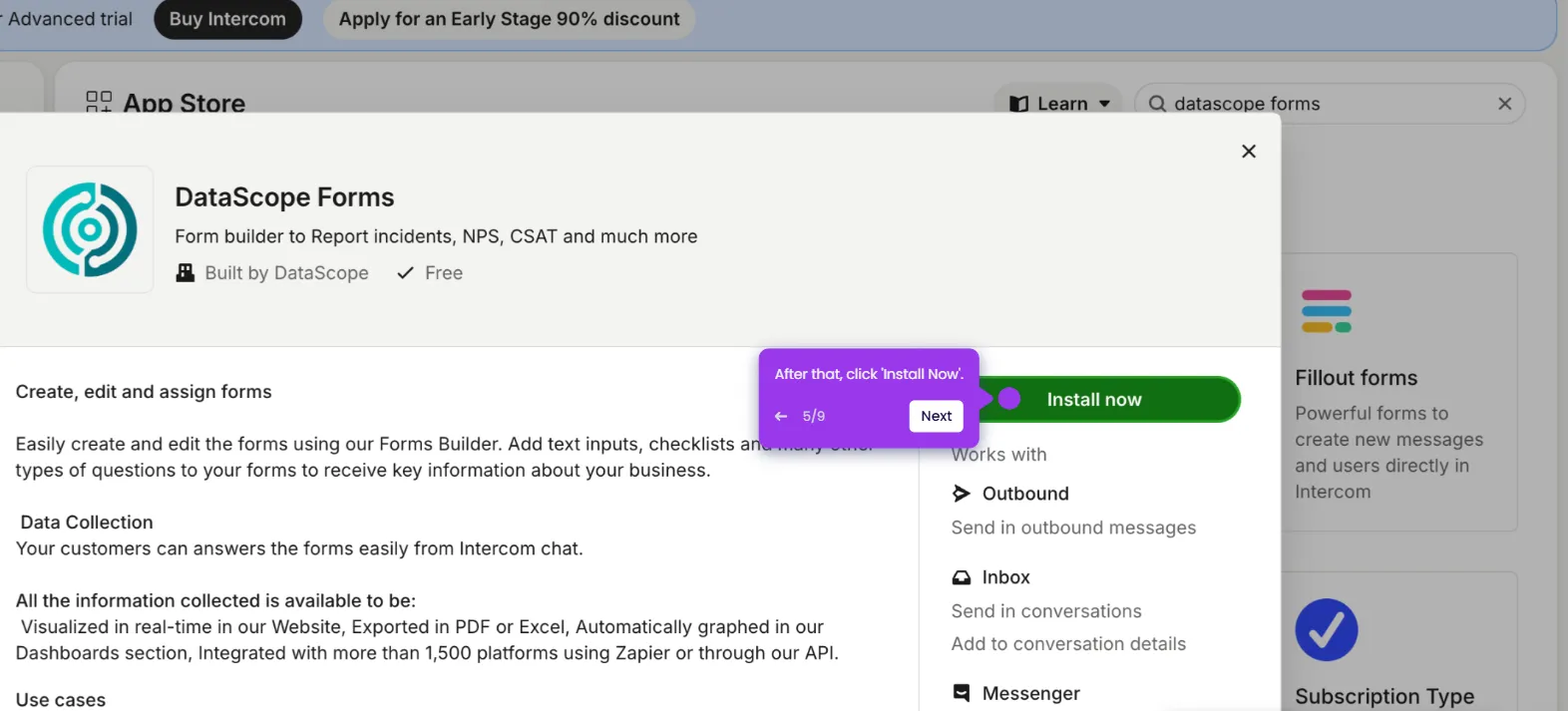The height and width of the screenshot is (711, 1568).
Task: Clear the search field with the X
Action: pyautogui.click(x=1504, y=104)
